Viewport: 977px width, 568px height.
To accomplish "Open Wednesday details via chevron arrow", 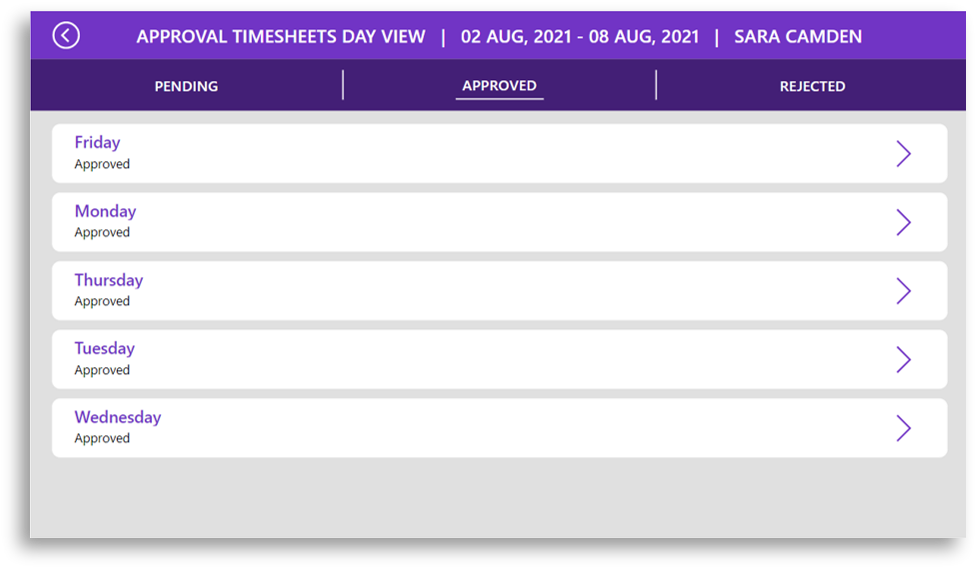I will pyautogui.click(x=903, y=428).
